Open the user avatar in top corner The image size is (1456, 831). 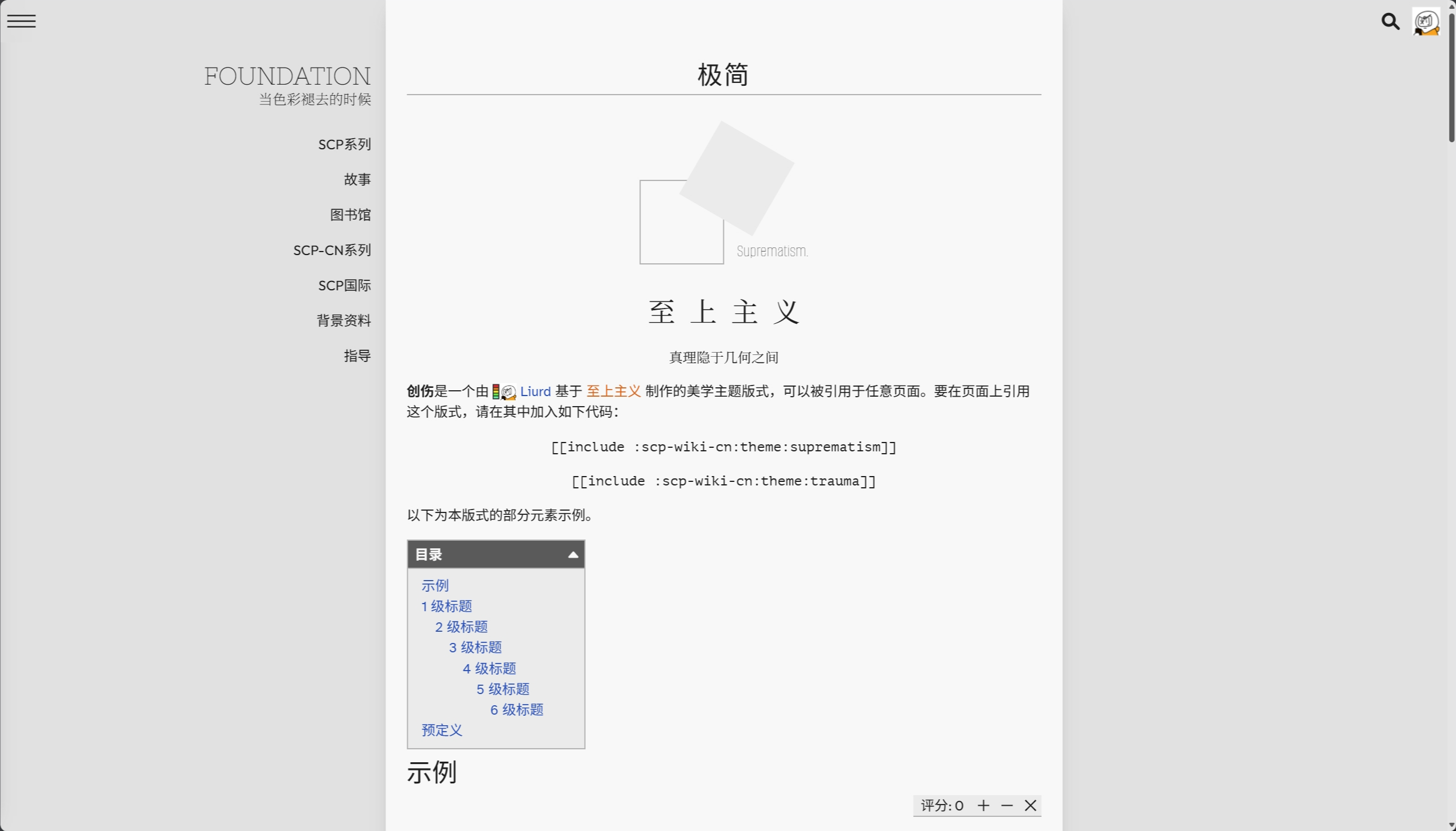tap(1426, 22)
